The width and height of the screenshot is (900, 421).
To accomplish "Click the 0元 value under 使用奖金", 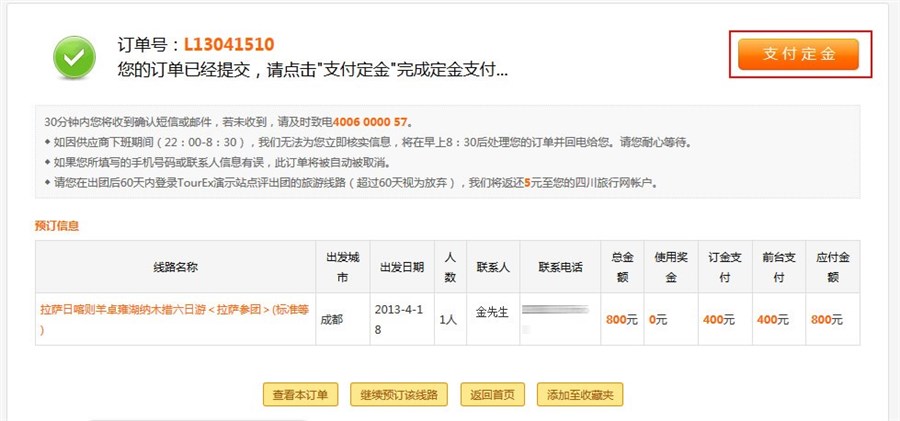I will 658,319.
